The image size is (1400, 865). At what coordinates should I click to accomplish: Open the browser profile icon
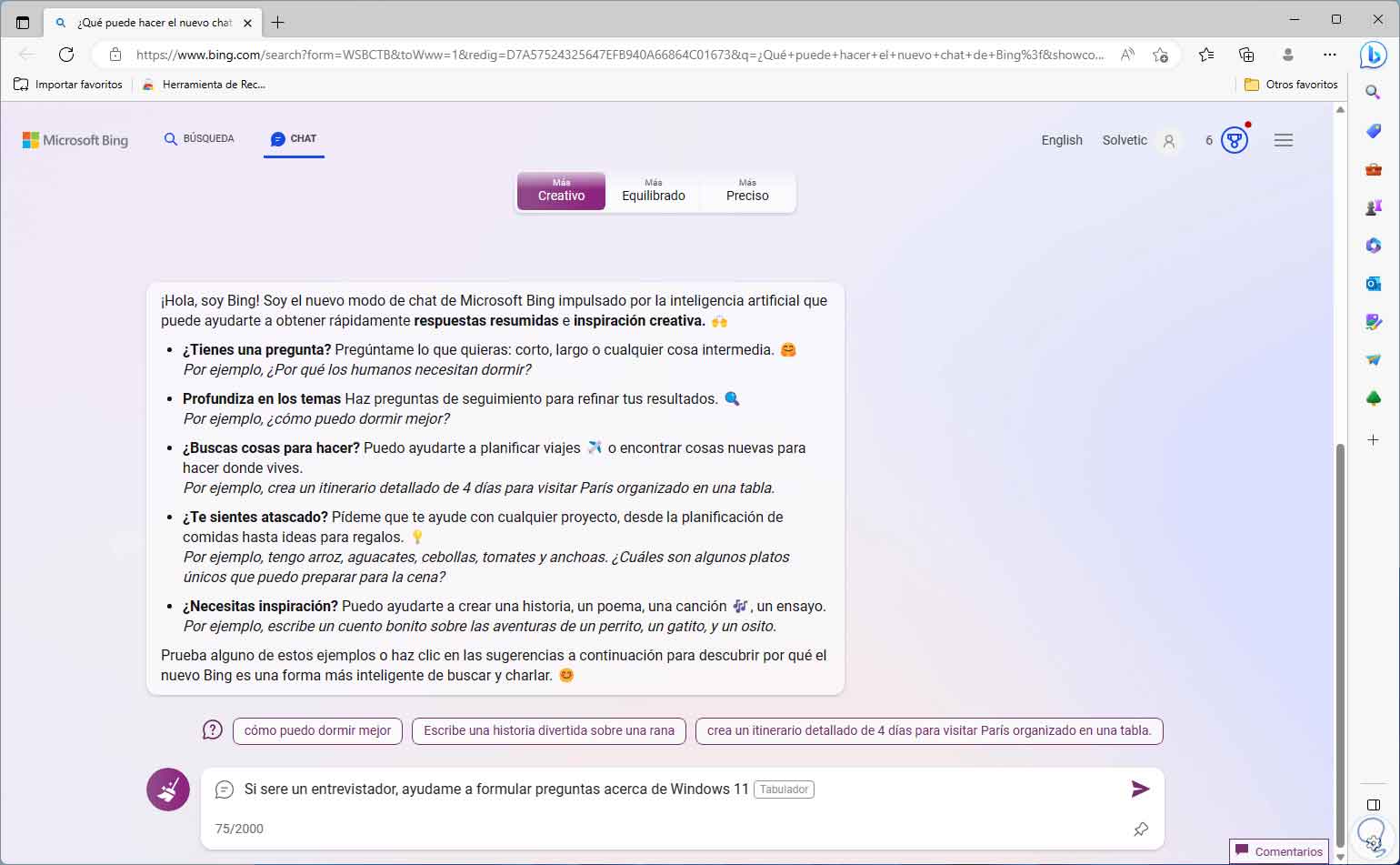[1287, 55]
